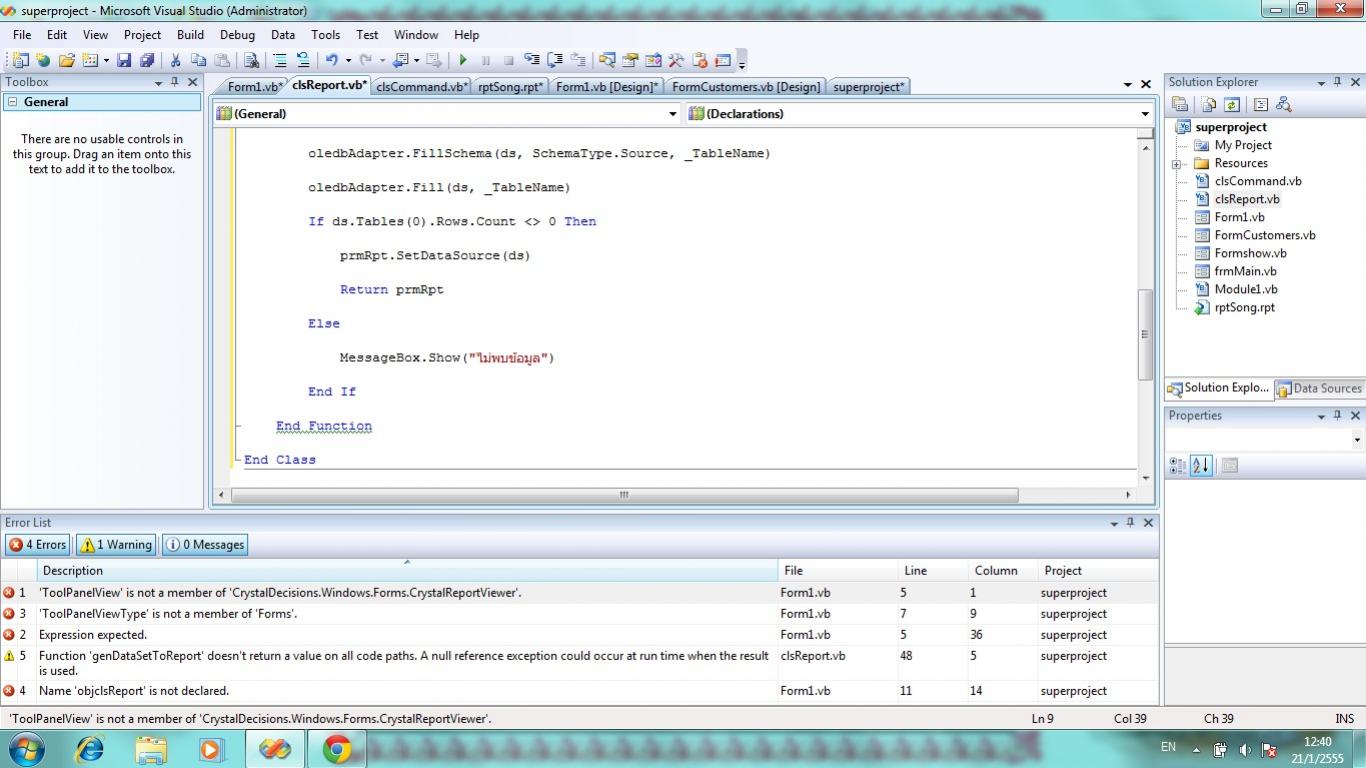
Task: Open Windows Media Player from taskbar
Action: coord(211,749)
